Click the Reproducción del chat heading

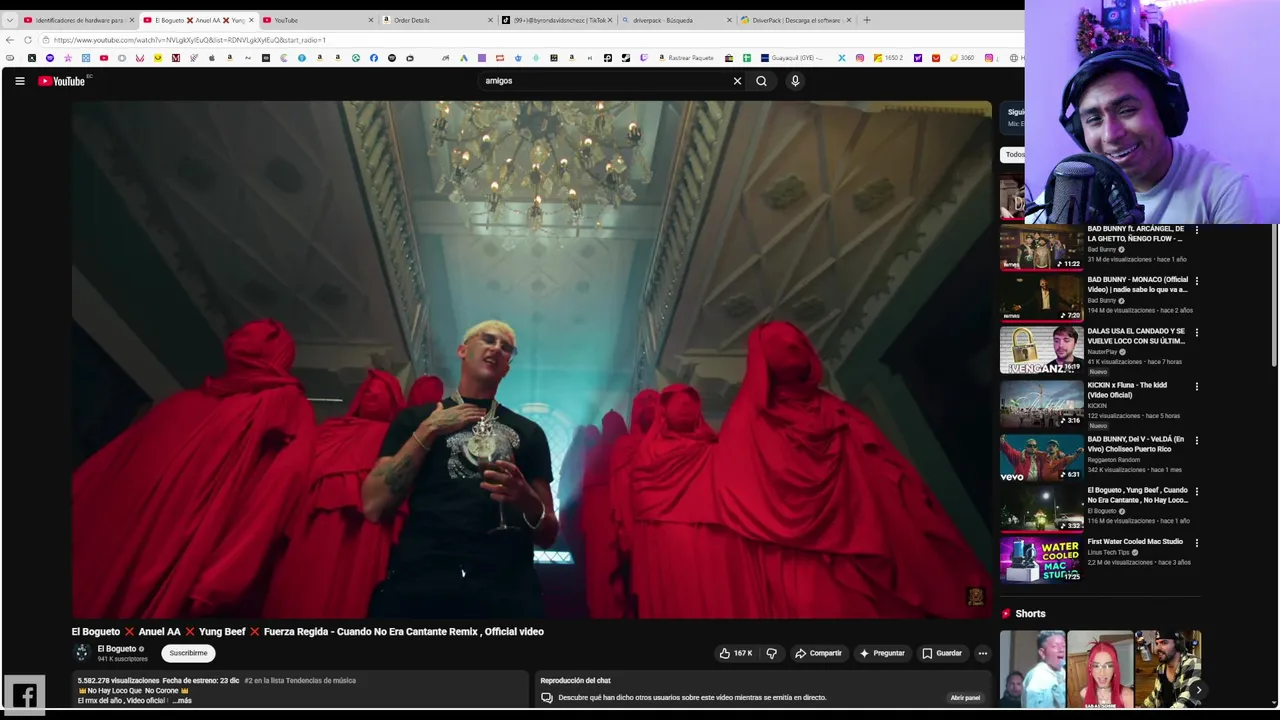click(x=575, y=681)
